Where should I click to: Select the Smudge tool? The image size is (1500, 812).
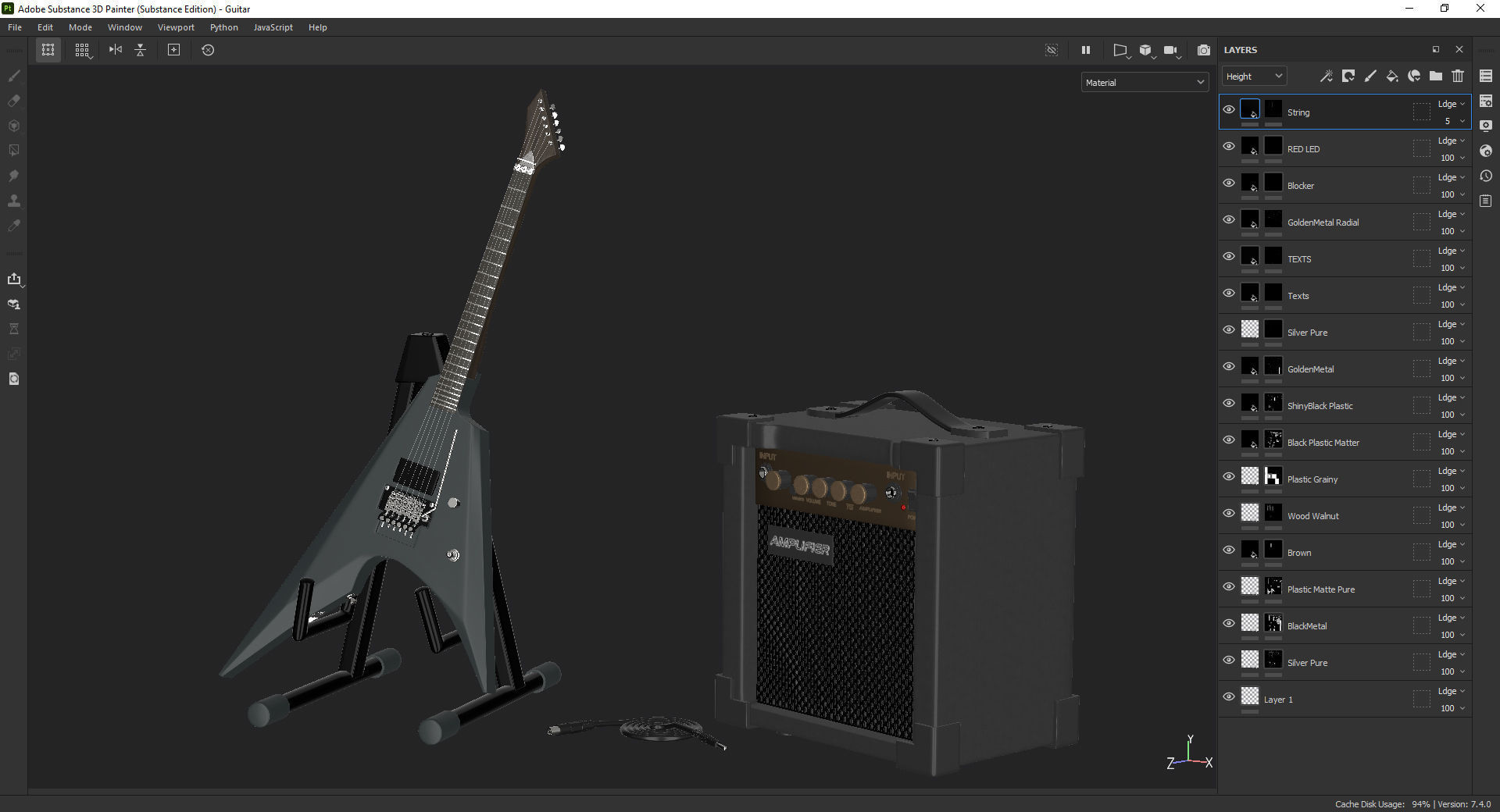14,176
